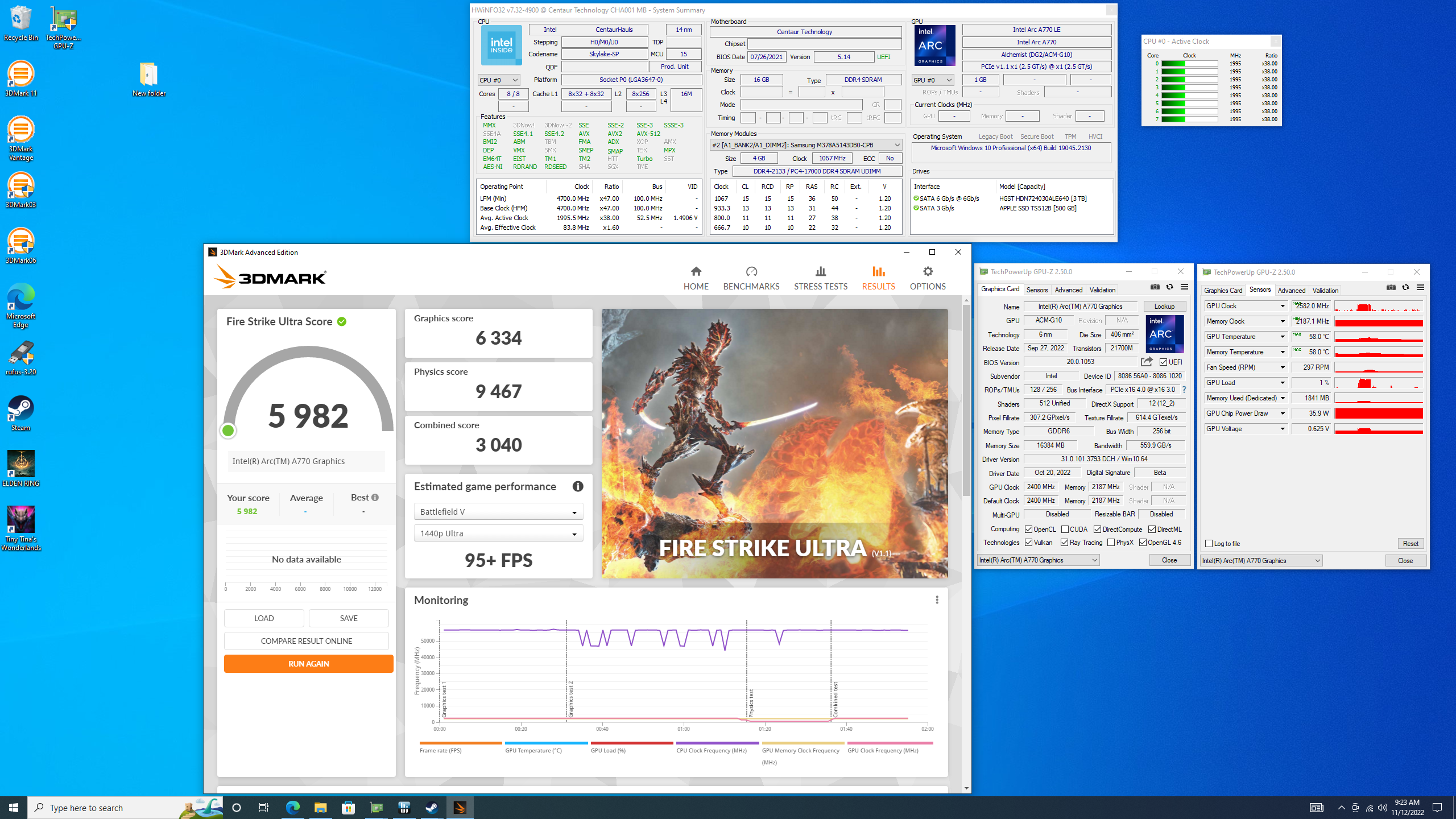The width and height of the screenshot is (1456, 819).
Task: Open the 3DMark HOME page
Action: [x=696, y=278]
